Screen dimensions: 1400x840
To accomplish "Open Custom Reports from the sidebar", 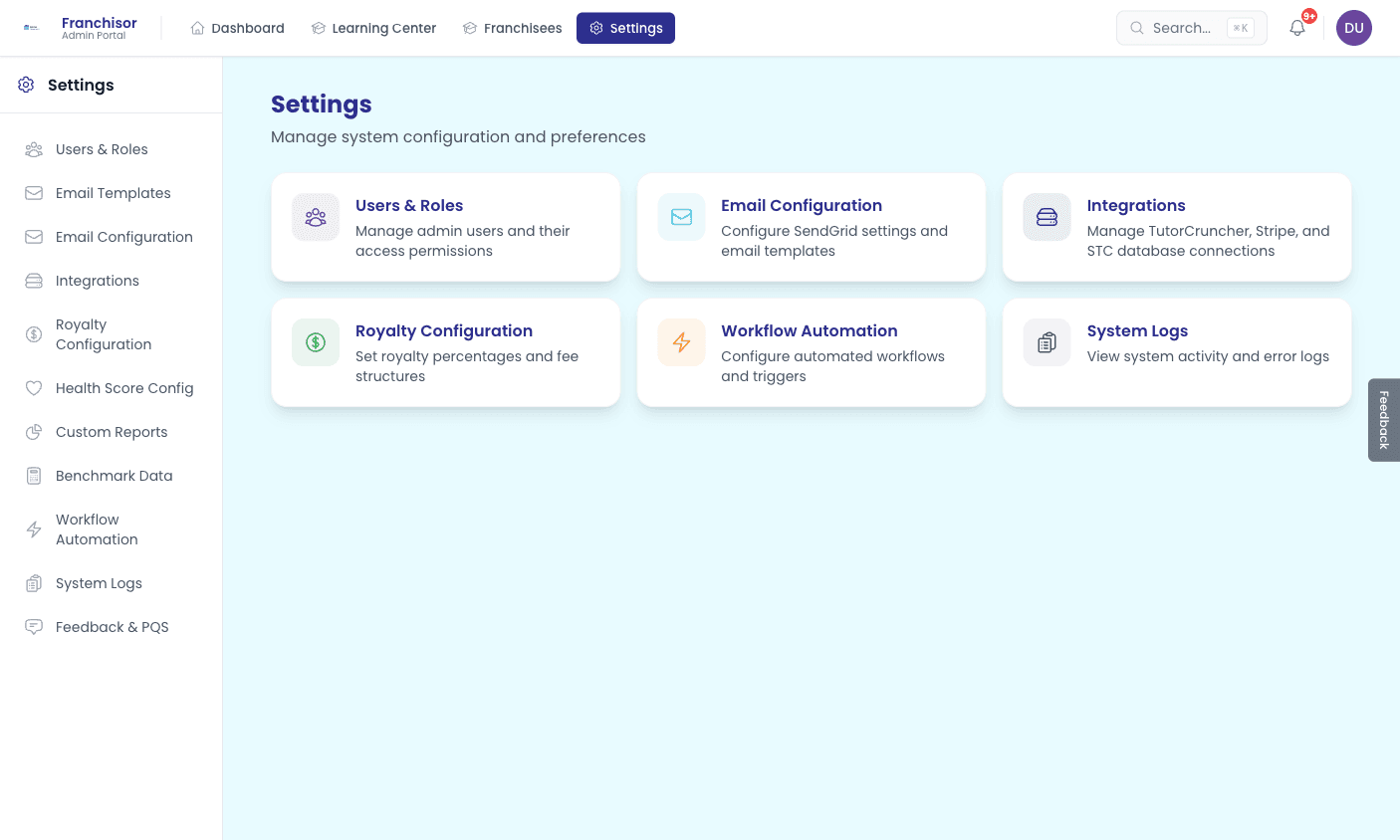I will click(x=112, y=432).
